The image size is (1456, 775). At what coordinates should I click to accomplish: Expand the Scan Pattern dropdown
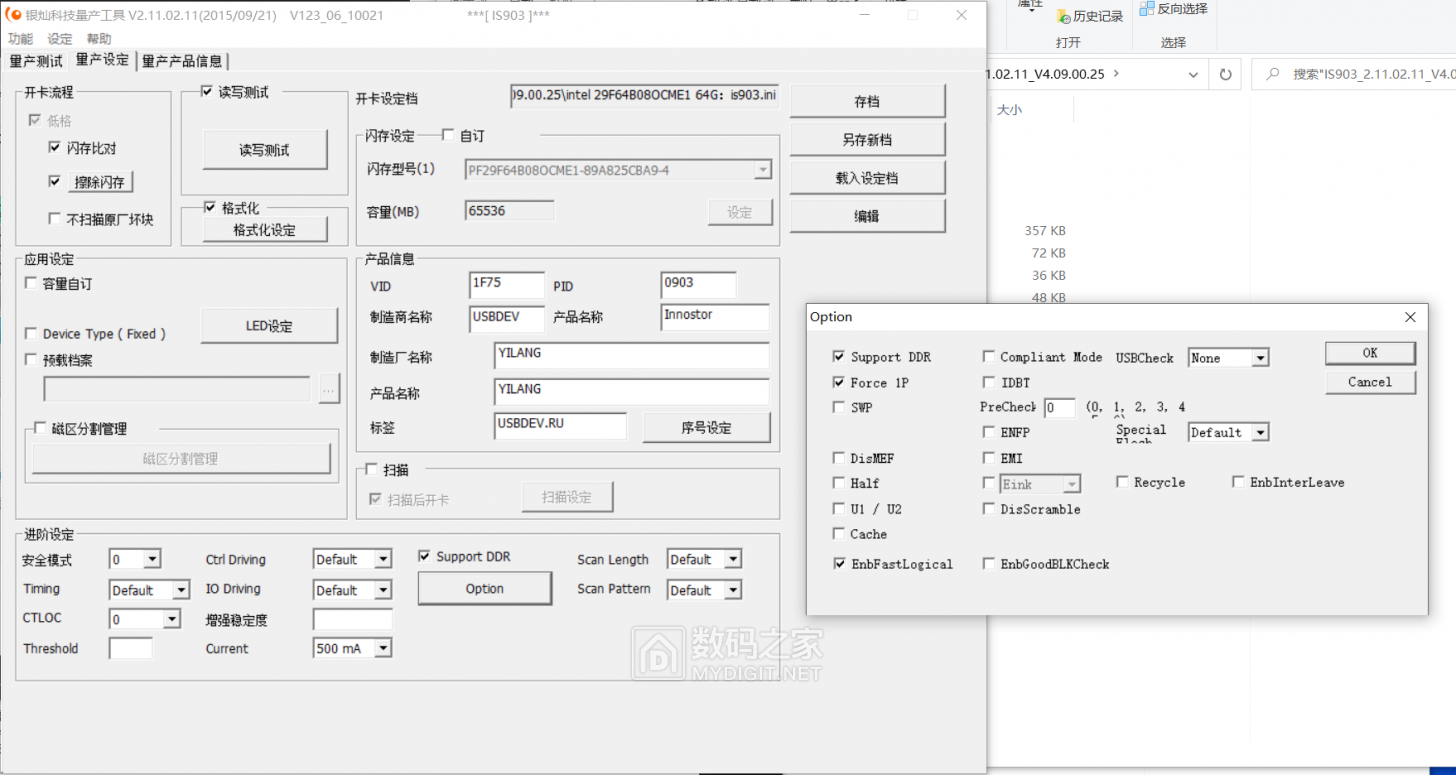pos(733,590)
